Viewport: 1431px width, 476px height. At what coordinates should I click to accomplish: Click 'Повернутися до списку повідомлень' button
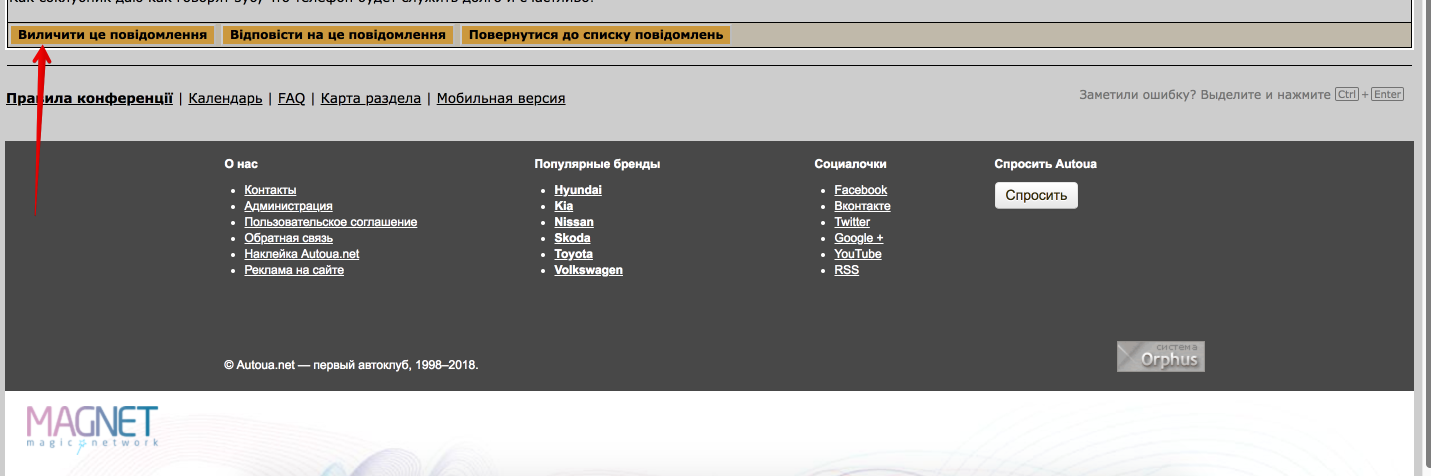[x=595, y=35]
